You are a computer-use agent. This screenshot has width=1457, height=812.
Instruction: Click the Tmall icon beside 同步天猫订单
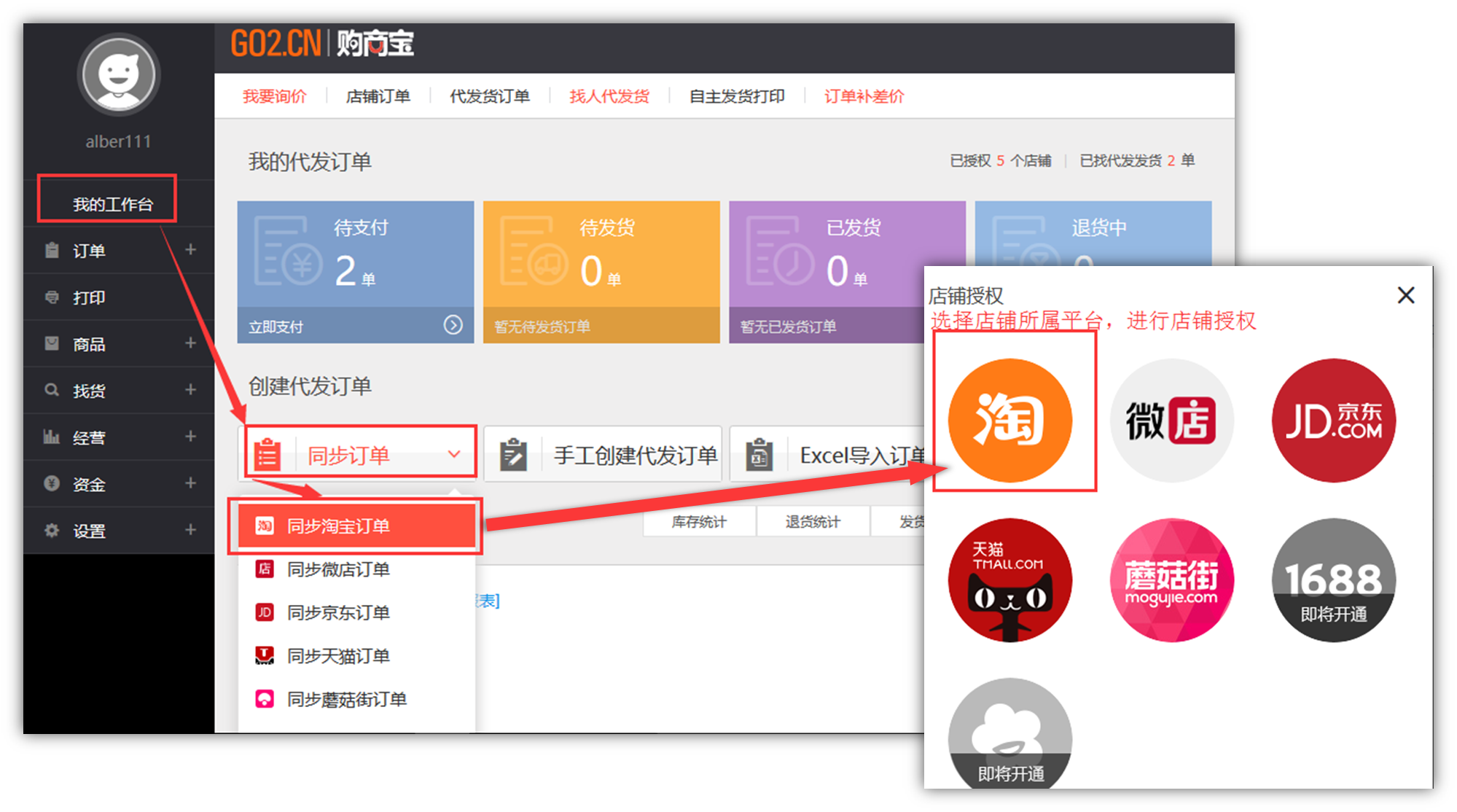(x=265, y=656)
